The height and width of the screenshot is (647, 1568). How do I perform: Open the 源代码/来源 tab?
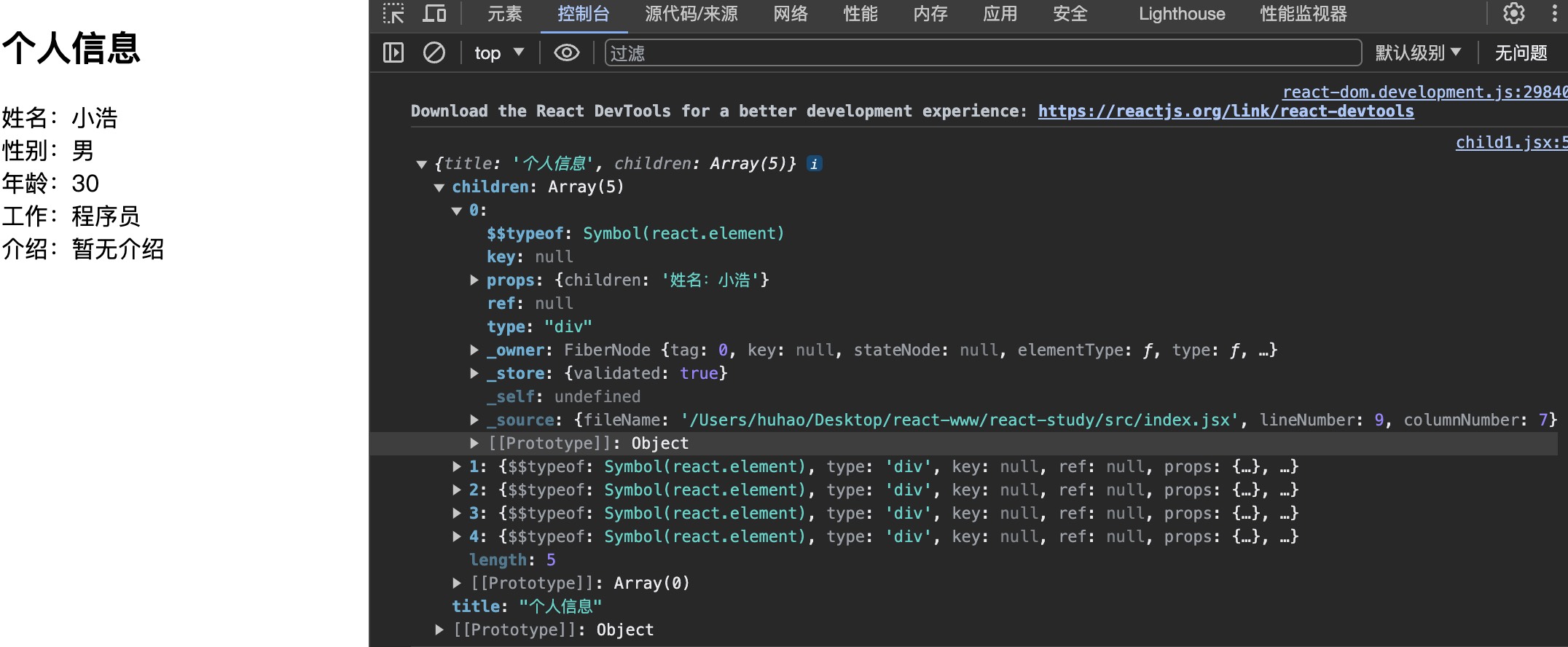[691, 14]
